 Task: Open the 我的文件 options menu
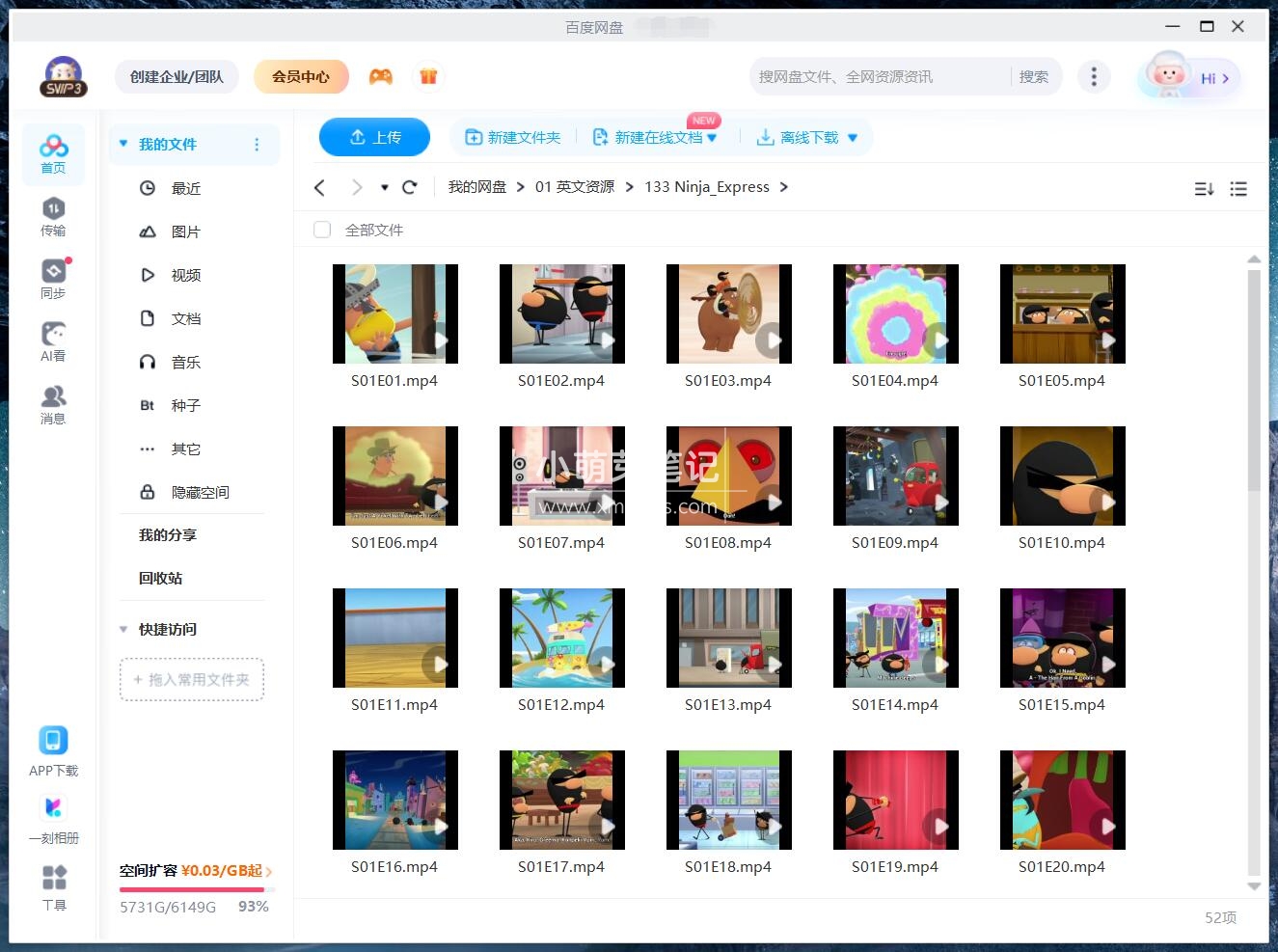257,144
